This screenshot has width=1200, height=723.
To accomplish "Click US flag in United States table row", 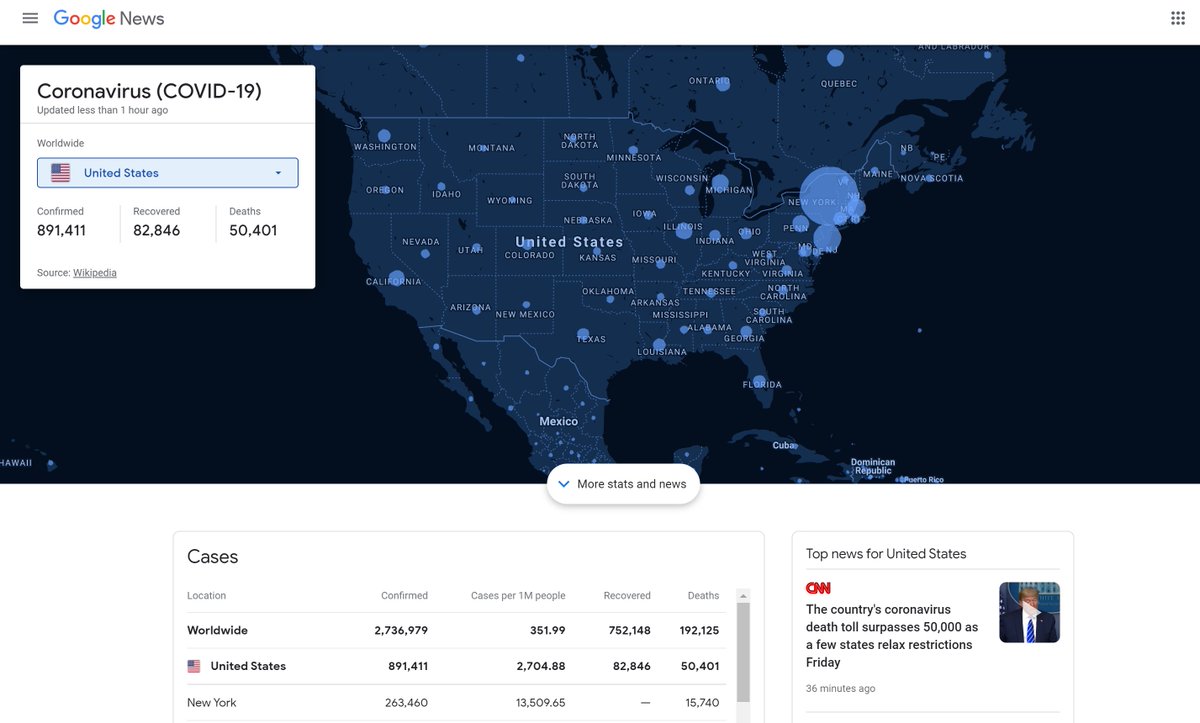I will (x=194, y=666).
